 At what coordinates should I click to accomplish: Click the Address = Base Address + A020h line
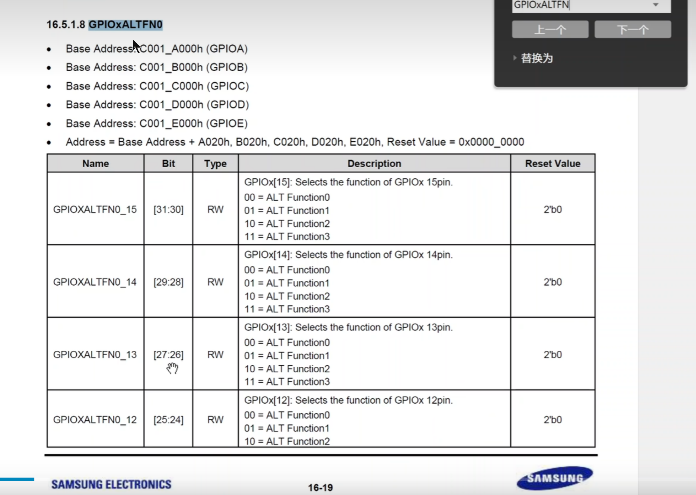coord(295,142)
